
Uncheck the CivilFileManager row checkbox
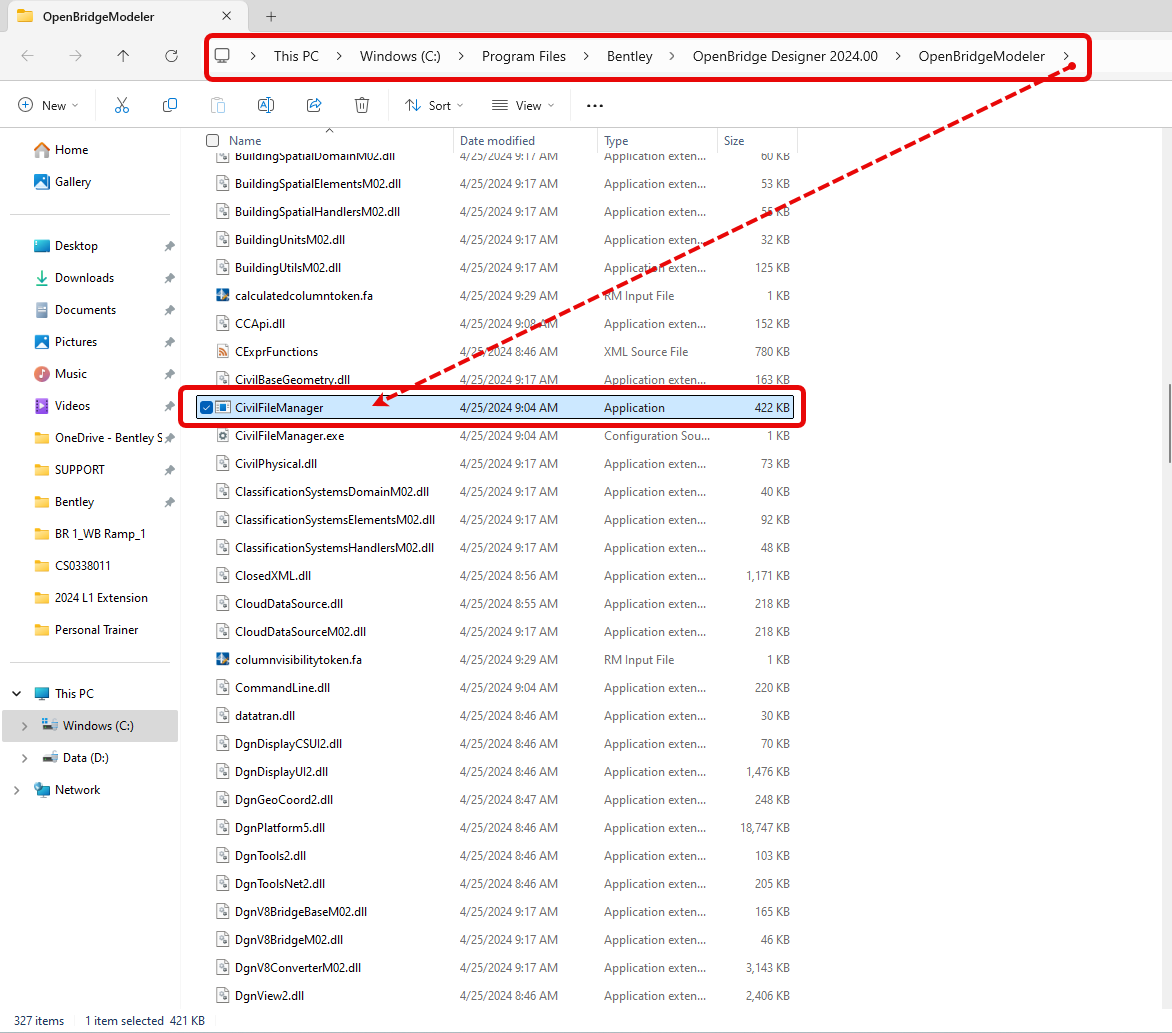[206, 407]
